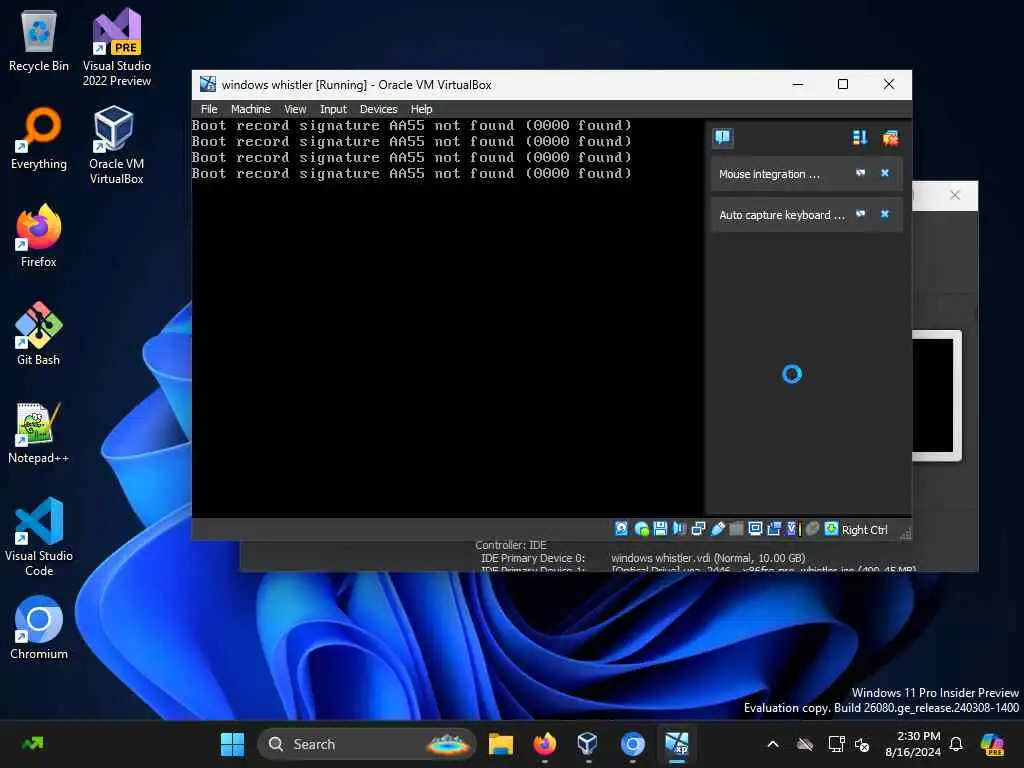Image resolution: width=1024 pixels, height=768 pixels.
Task: Dismiss the Auto capture keyboard notification with X
Action: pyautogui.click(x=885, y=214)
